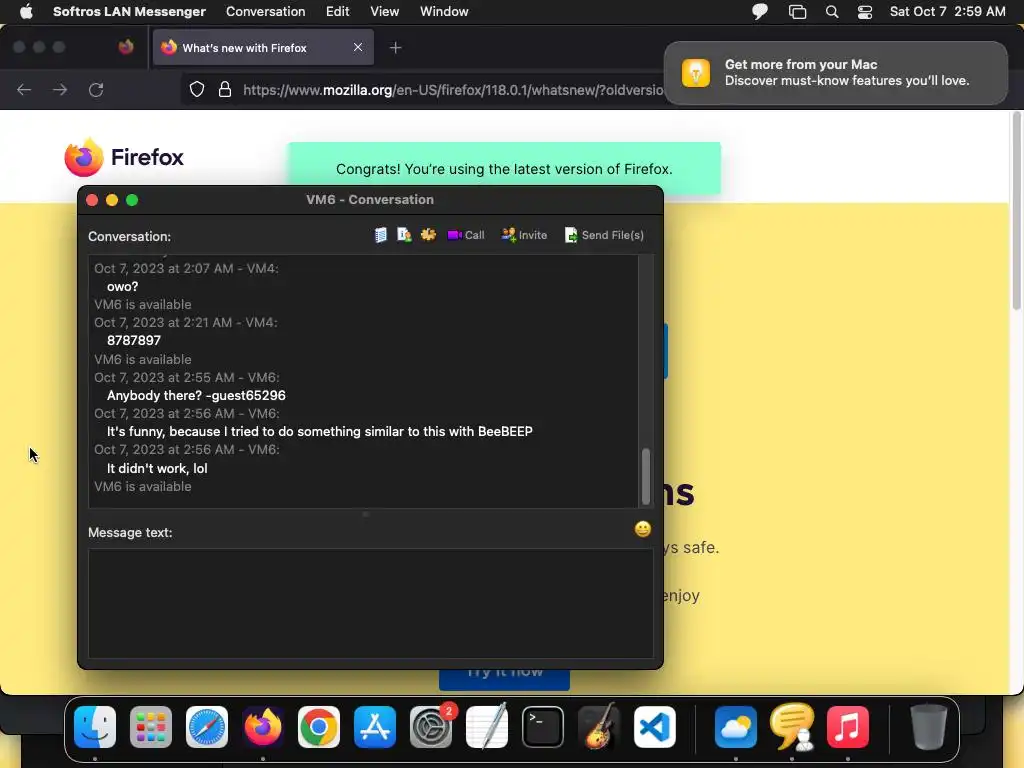Viewport: 1024px width, 768px height.
Task: Open the emoji smiley picker
Action: click(643, 529)
